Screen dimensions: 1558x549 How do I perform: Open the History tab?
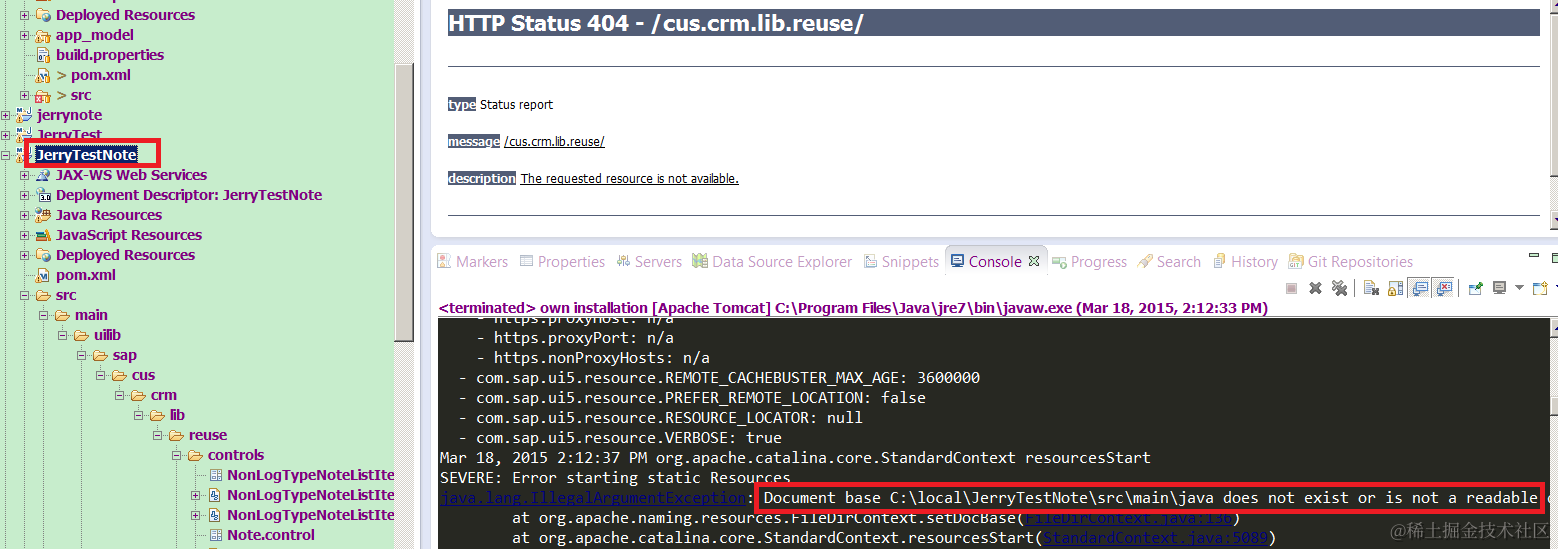click(1245, 262)
